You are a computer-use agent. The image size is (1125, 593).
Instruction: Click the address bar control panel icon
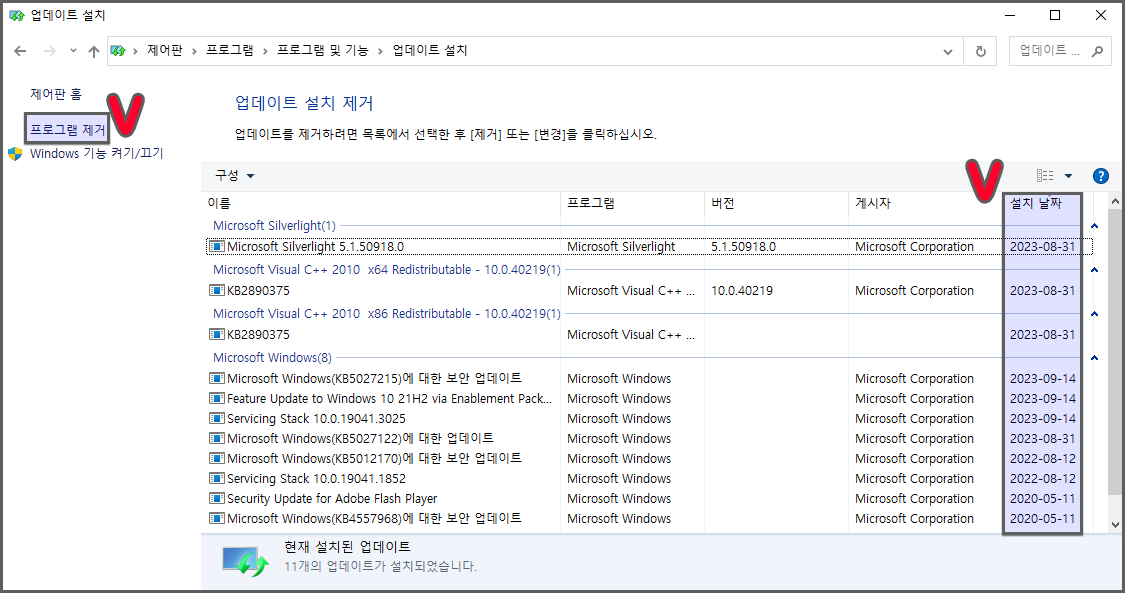[118, 51]
